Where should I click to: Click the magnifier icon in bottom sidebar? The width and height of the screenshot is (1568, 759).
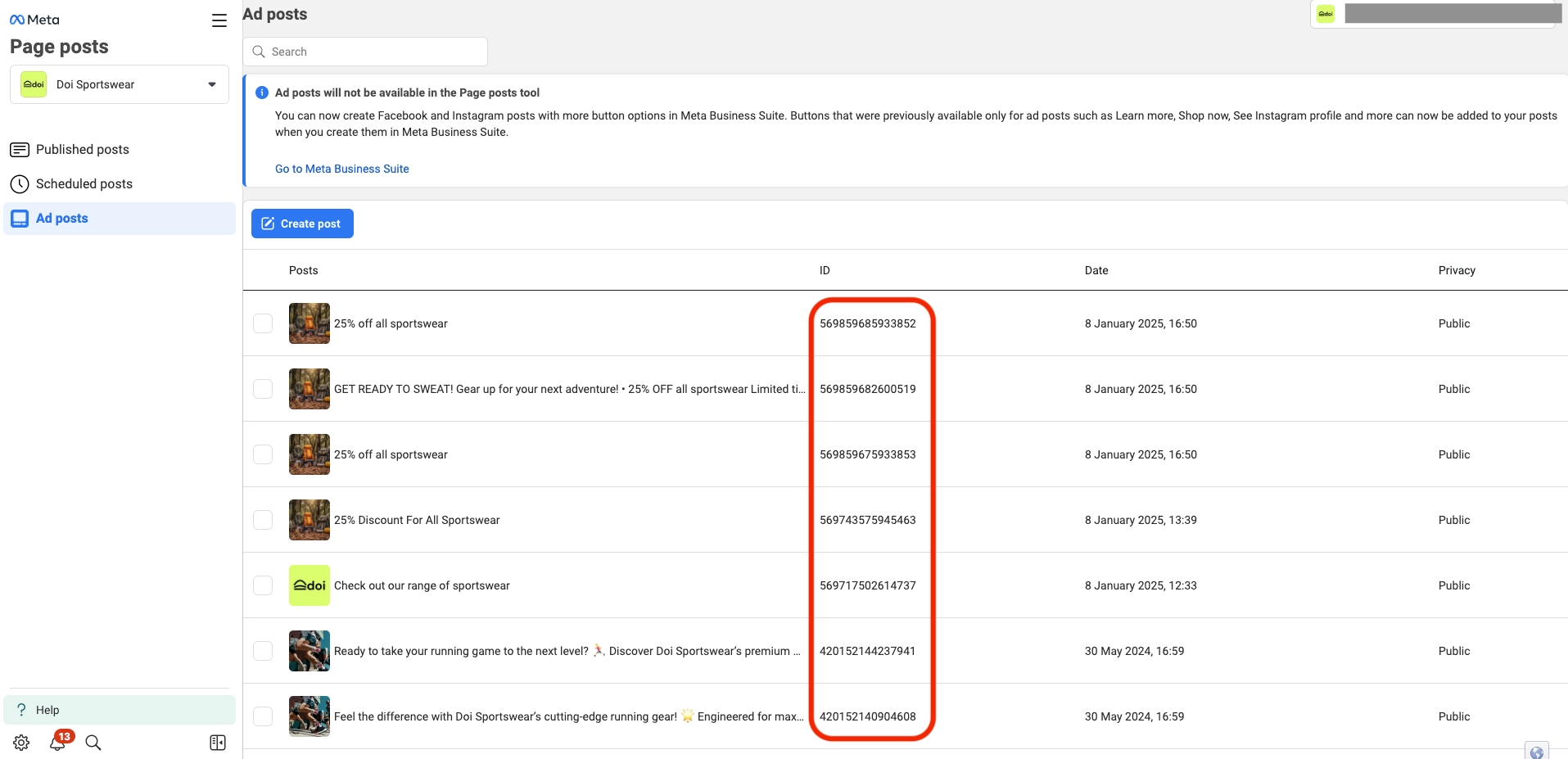(93, 743)
